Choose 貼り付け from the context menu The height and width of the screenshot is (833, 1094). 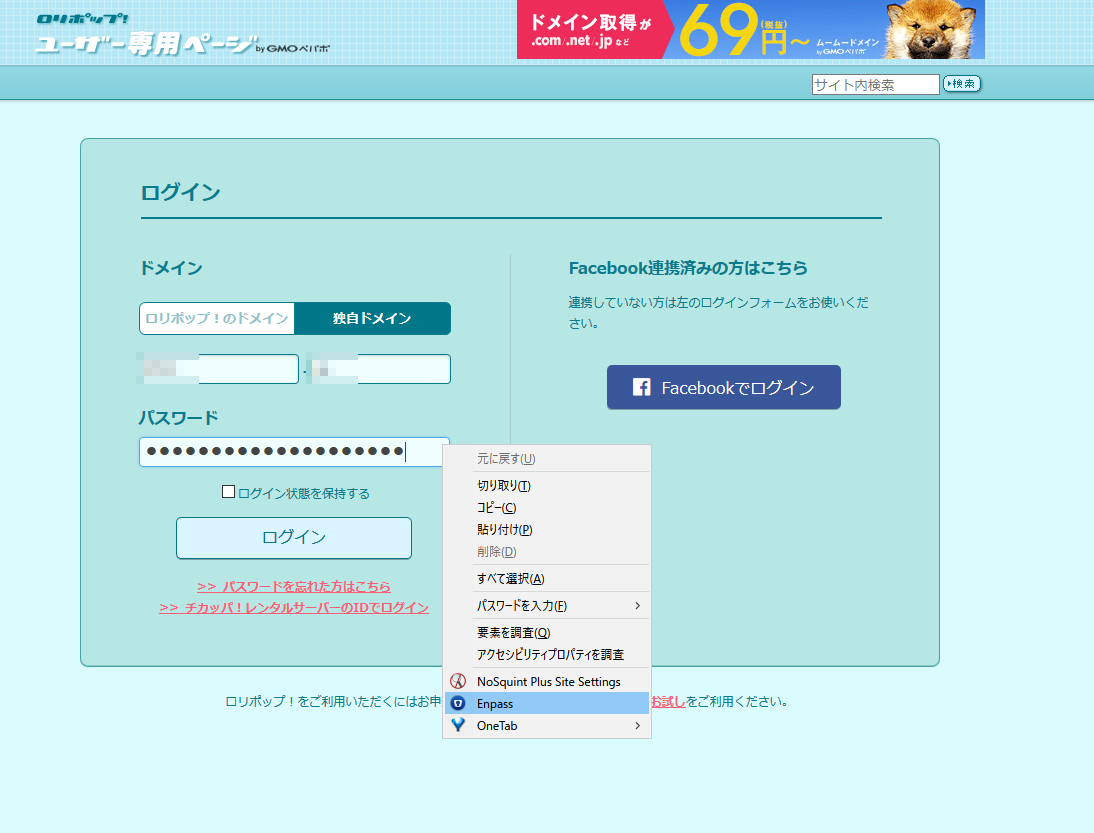[547, 530]
